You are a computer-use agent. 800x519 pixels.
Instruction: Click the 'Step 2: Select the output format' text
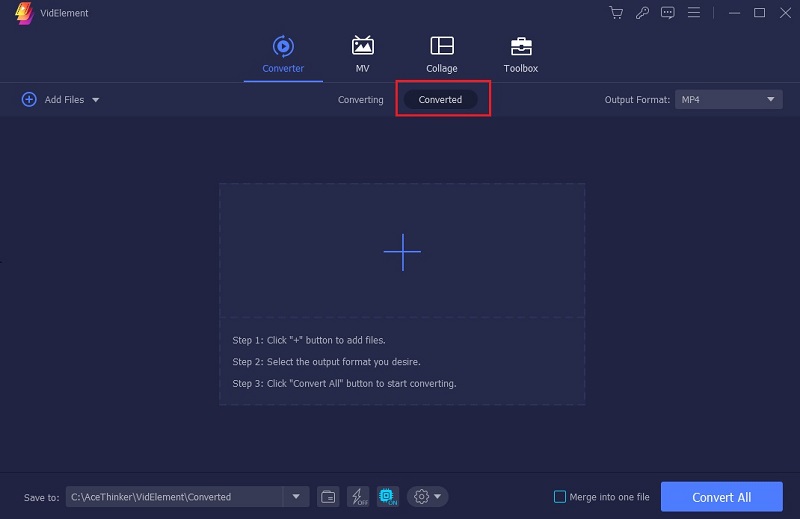pos(327,362)
